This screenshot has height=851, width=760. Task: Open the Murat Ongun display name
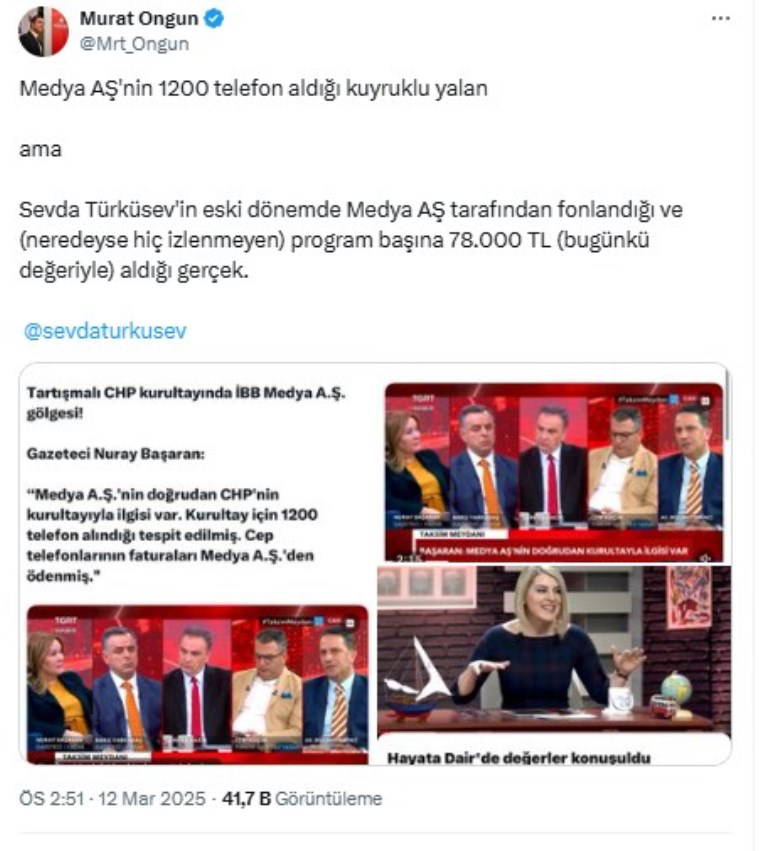tap(139, 18)
